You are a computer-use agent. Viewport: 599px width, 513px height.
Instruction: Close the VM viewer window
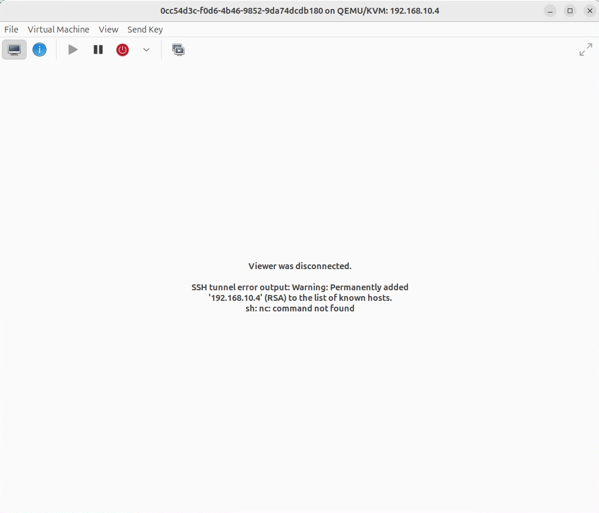pos(589,11)
